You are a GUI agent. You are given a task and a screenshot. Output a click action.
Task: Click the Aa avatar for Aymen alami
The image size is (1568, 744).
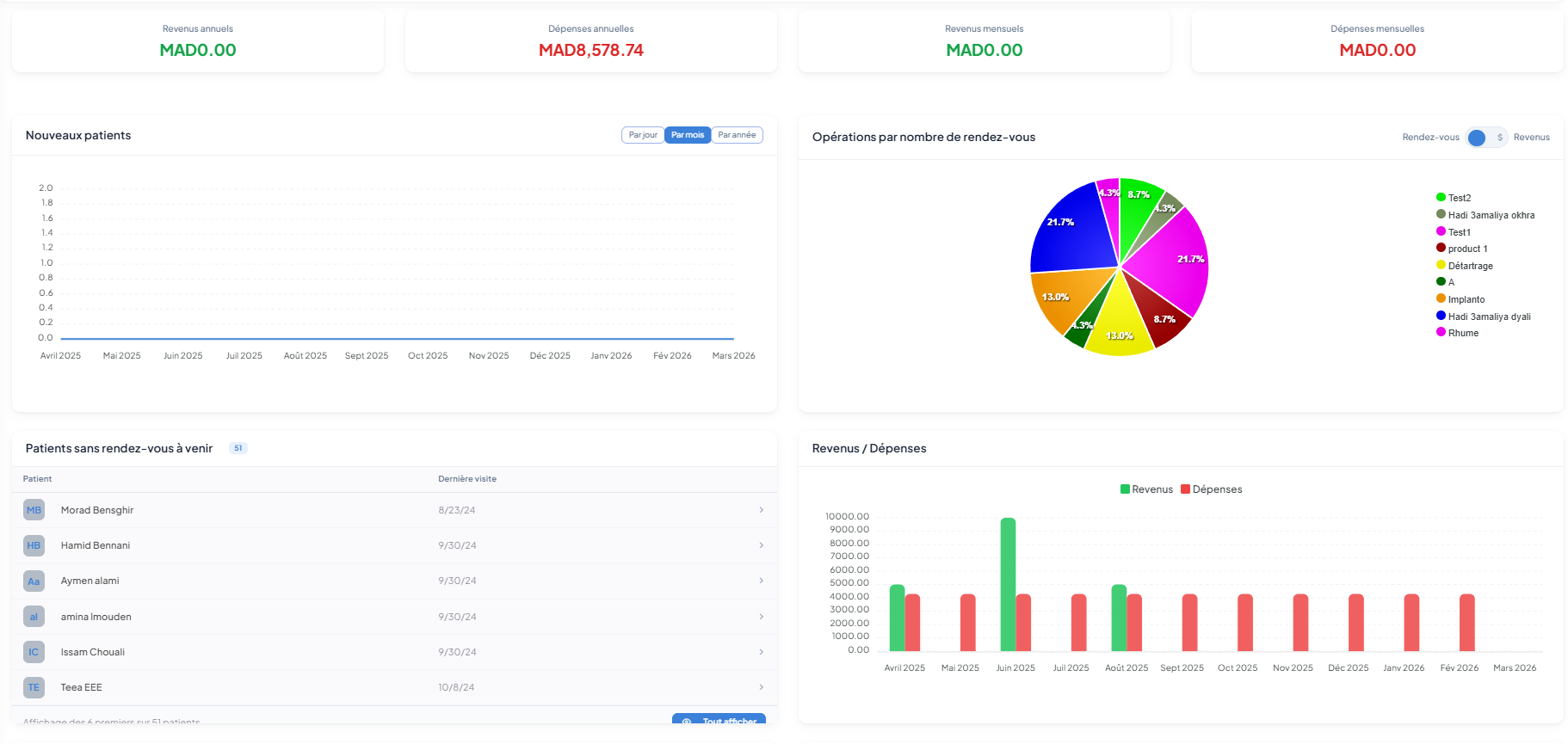click(x=34, y=581)
